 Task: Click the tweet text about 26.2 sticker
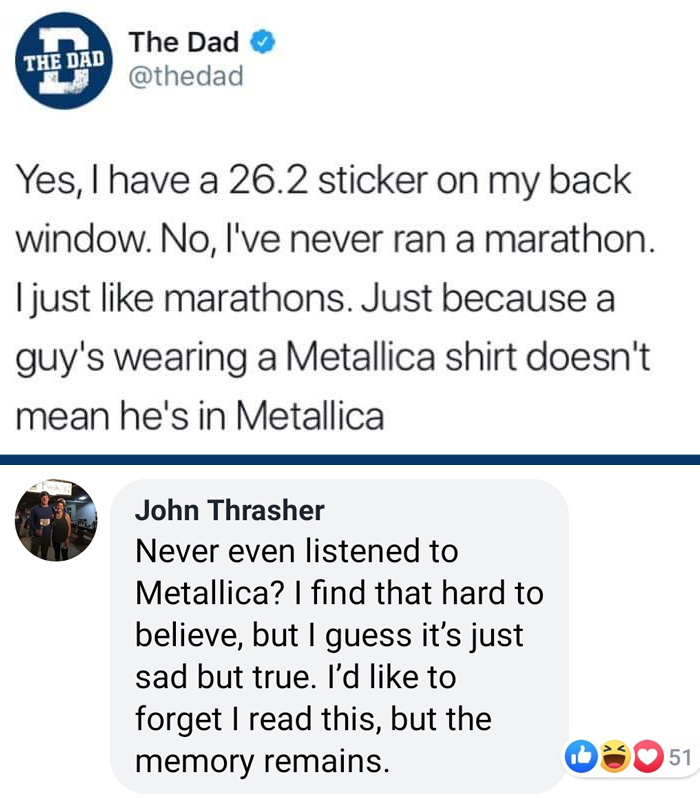click(x=333, y=297)
